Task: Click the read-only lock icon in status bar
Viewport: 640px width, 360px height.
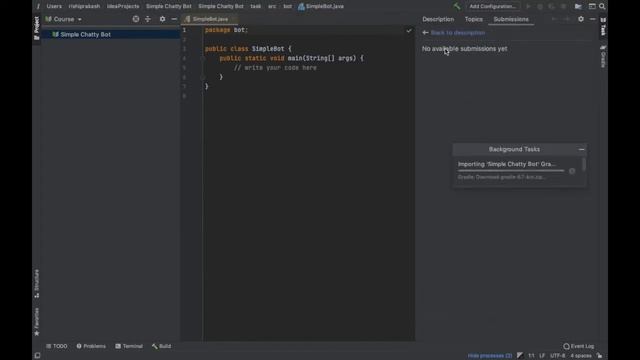Action: 599,356
